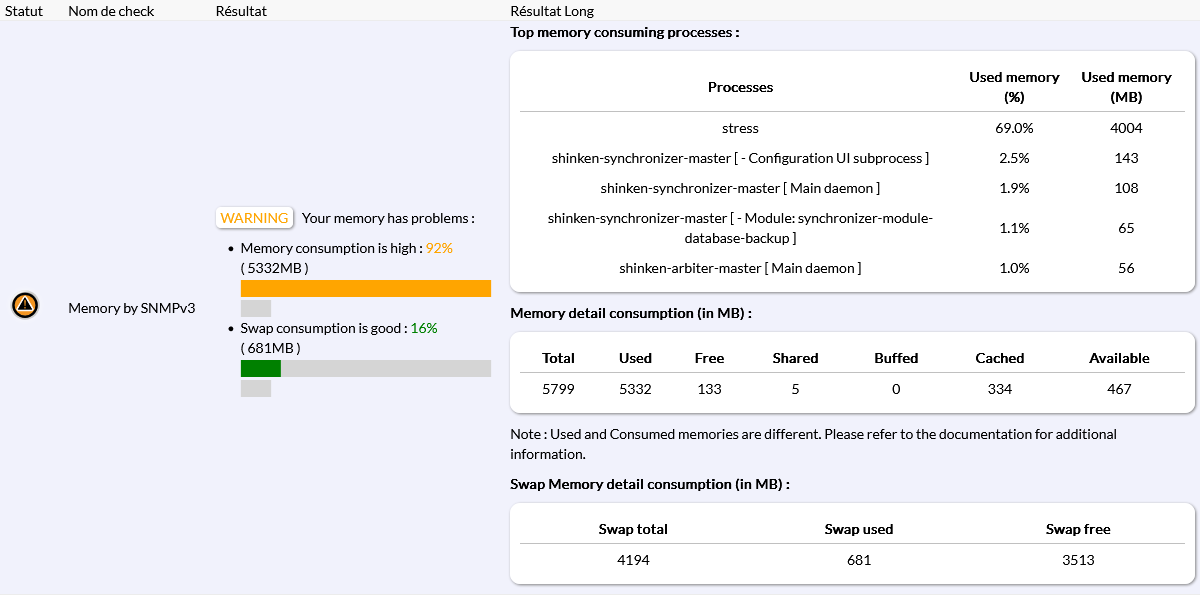Click the Memory by SNMPv3 check name
1200x595 pixels.
(x=131, y=308)
